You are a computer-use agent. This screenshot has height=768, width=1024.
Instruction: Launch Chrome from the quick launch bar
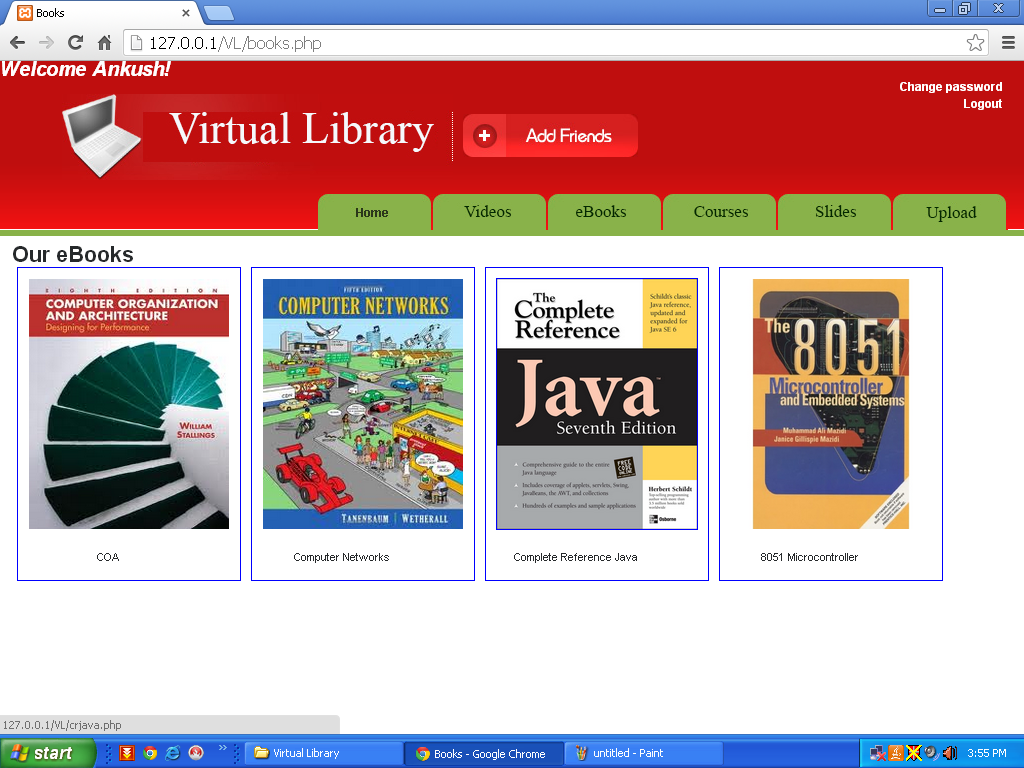coord(150,753)
